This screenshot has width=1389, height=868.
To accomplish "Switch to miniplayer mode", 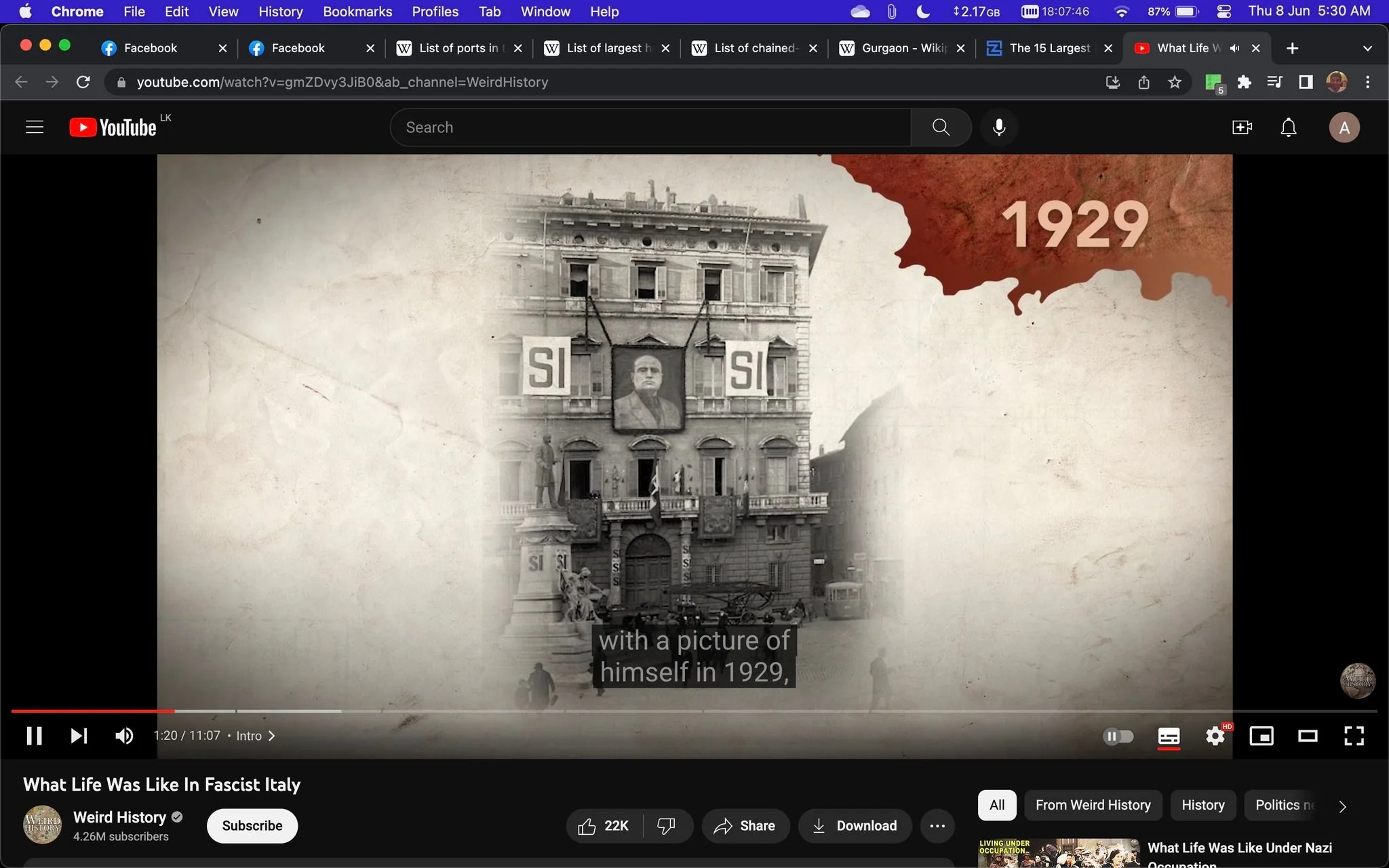I will pos(1261,736).
